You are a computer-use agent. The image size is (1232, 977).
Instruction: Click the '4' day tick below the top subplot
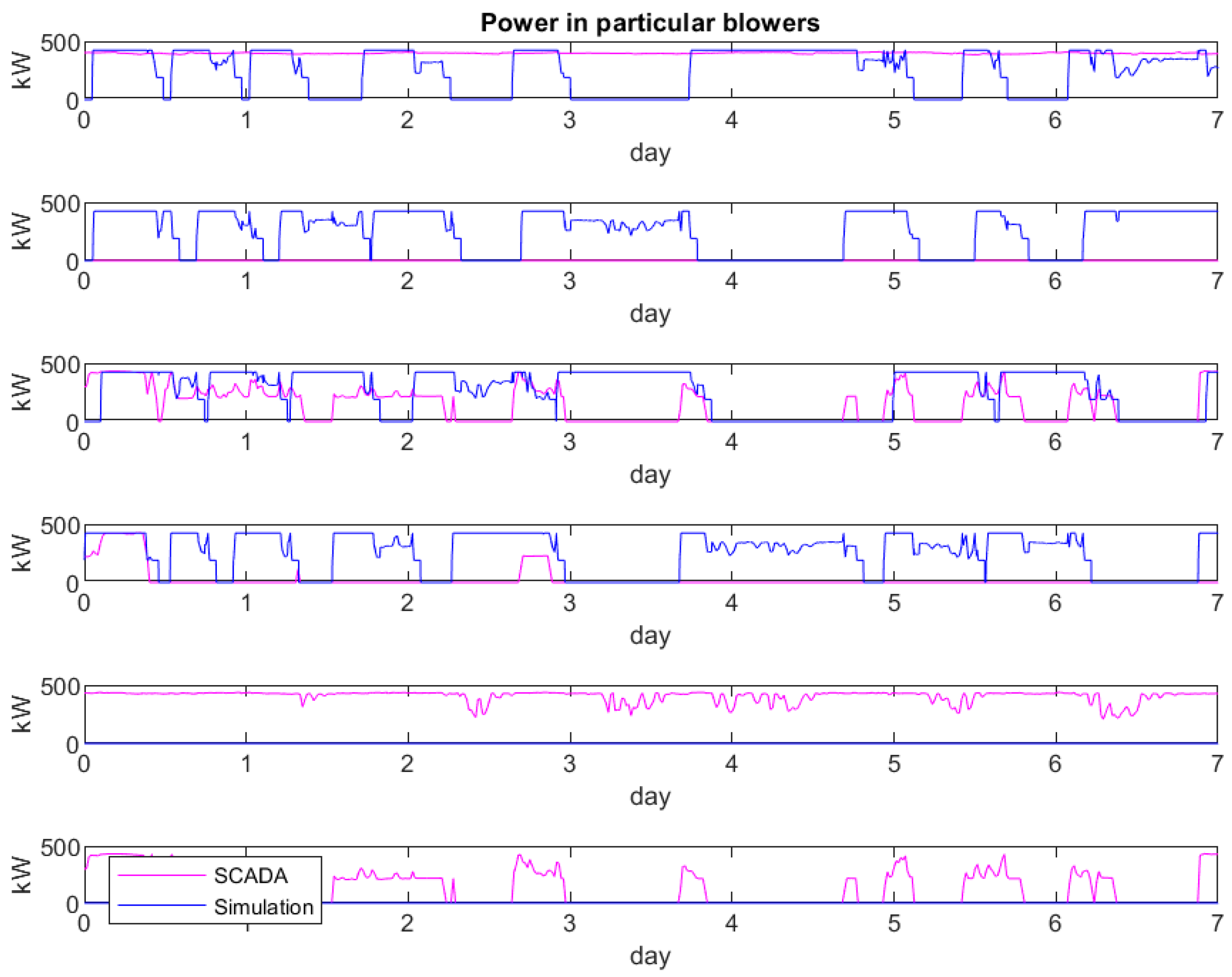pos(732,121)
